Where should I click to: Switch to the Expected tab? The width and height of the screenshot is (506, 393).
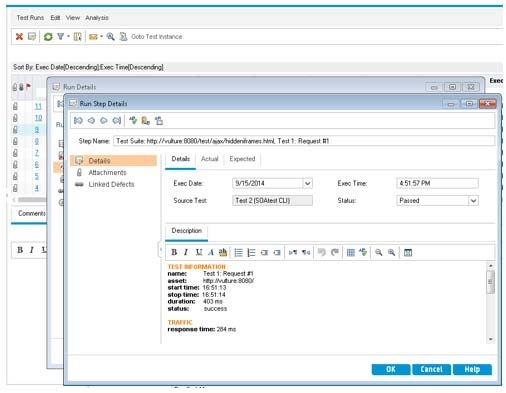tap(242, 159)
